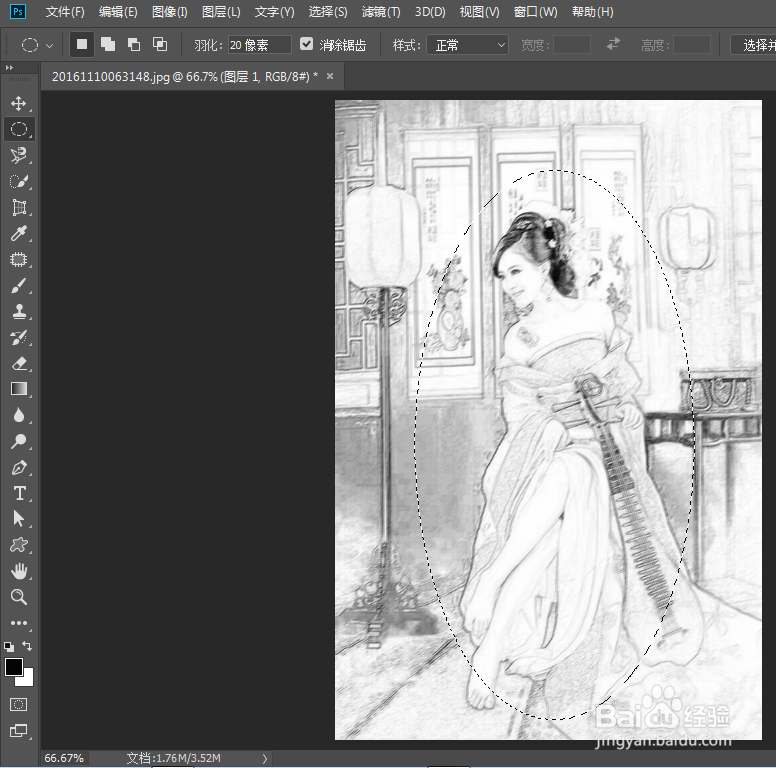The image size is (776, 768).
Task: Open the 图层(L) menu
Action: (x=221, y=12)
